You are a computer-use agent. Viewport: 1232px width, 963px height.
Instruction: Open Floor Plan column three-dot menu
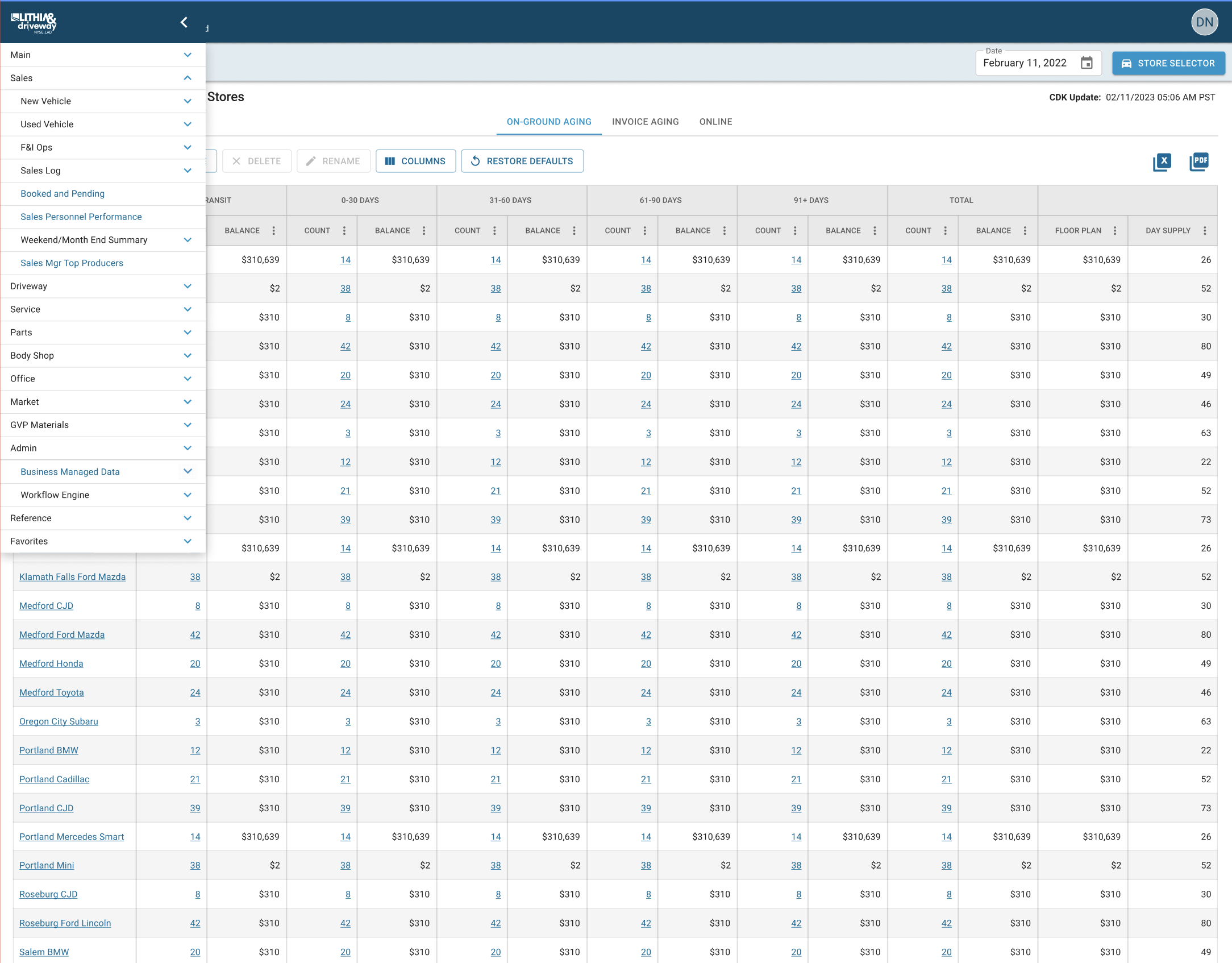[1115, 231]
